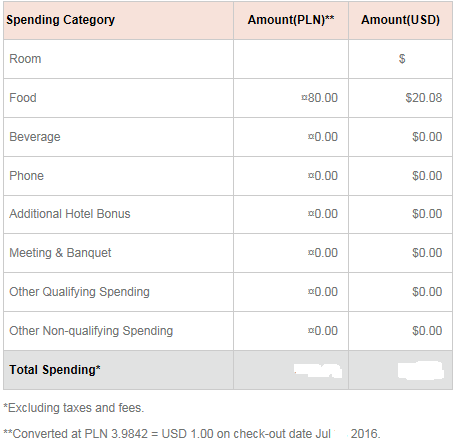Click the Total Spending* row label

click(x=55, y=370)
